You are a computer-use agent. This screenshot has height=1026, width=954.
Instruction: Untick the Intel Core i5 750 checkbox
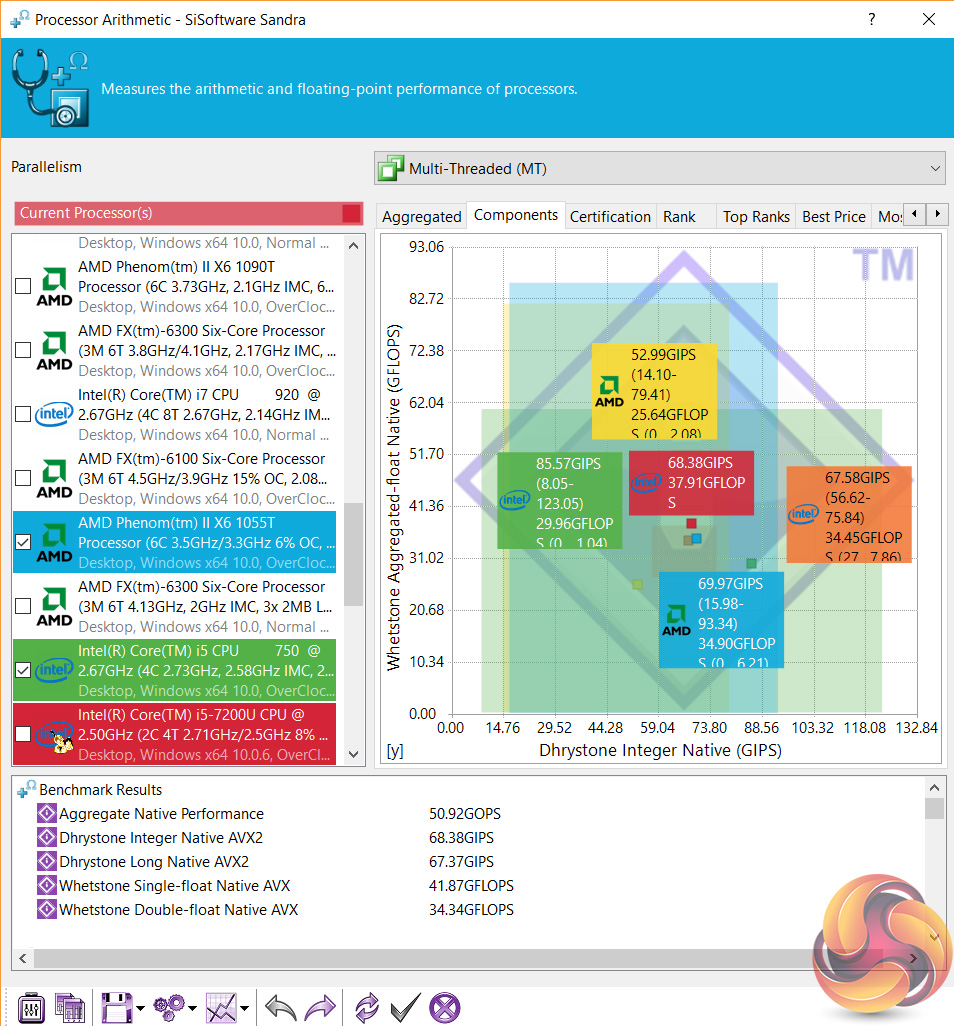click(x=23, y=670)
